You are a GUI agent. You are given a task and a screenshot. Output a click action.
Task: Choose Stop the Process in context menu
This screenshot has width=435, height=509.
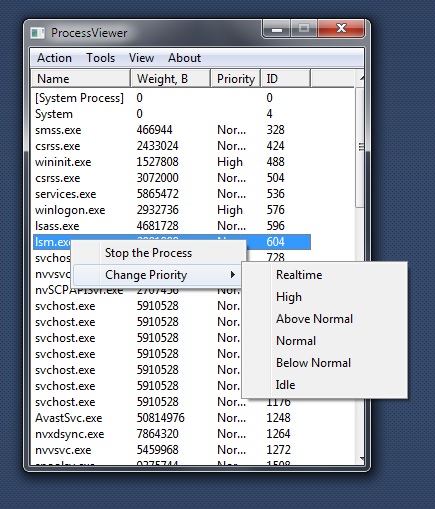click(x=159, y=253)
